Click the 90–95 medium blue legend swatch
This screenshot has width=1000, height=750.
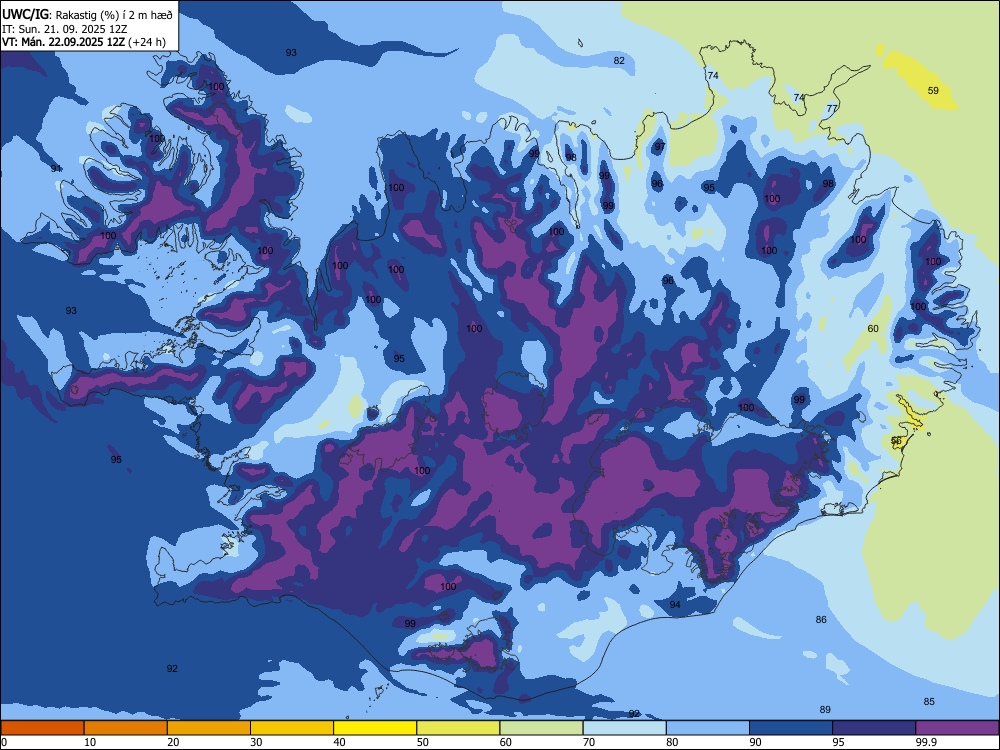[x=791, y=728]
